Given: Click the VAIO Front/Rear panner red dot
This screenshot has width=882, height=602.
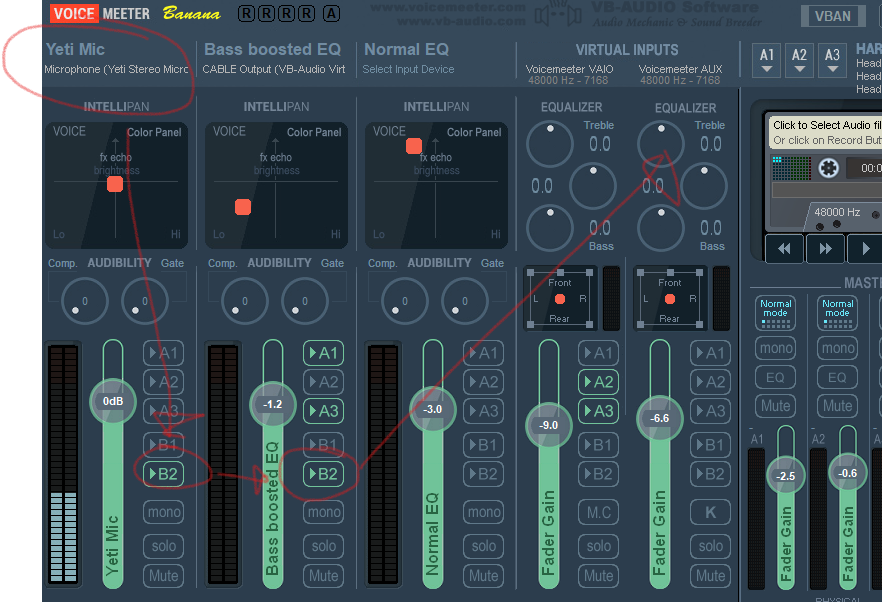Looking at the screenshot, I should tap(560, 299).
